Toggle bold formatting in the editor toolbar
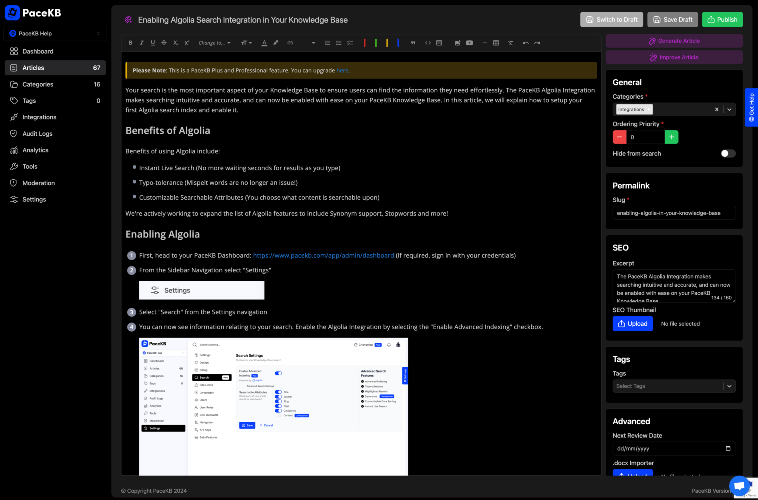This screenshot has width=758, height=500. pos(131,43)
